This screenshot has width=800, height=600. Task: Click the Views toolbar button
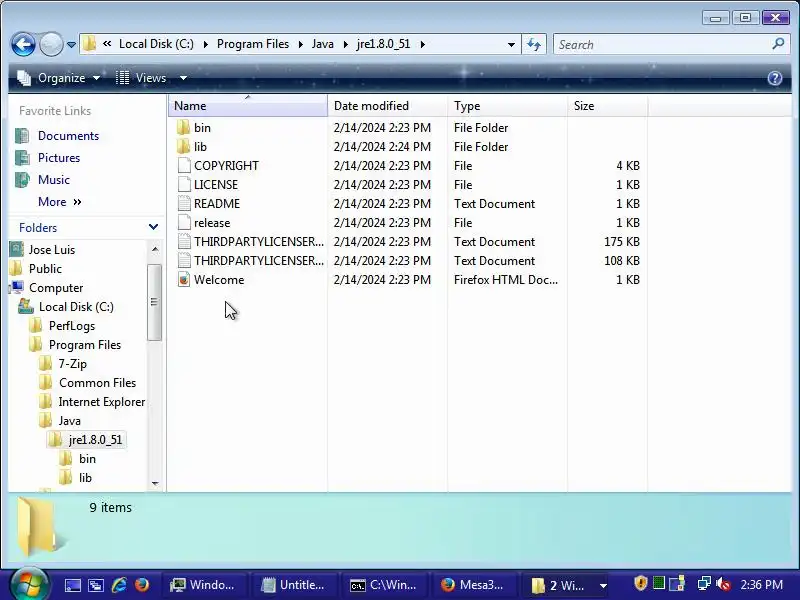coord(141,78)
